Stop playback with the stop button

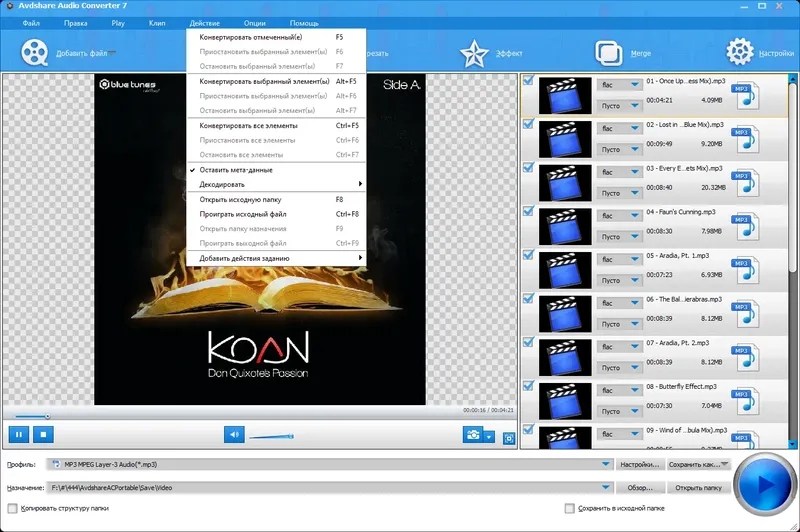[43, 435]
